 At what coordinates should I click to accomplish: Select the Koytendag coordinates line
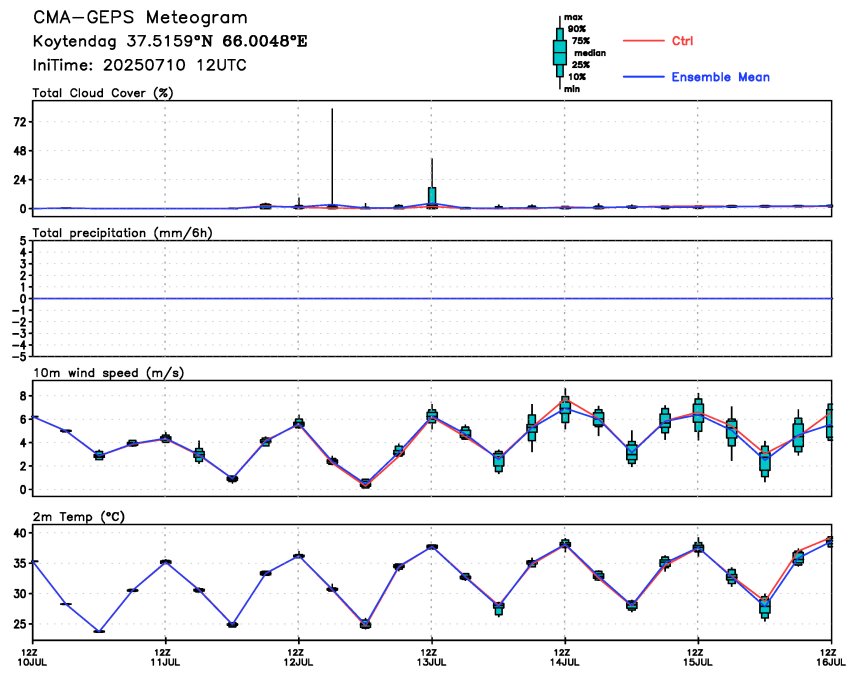(x=170, y=41)
